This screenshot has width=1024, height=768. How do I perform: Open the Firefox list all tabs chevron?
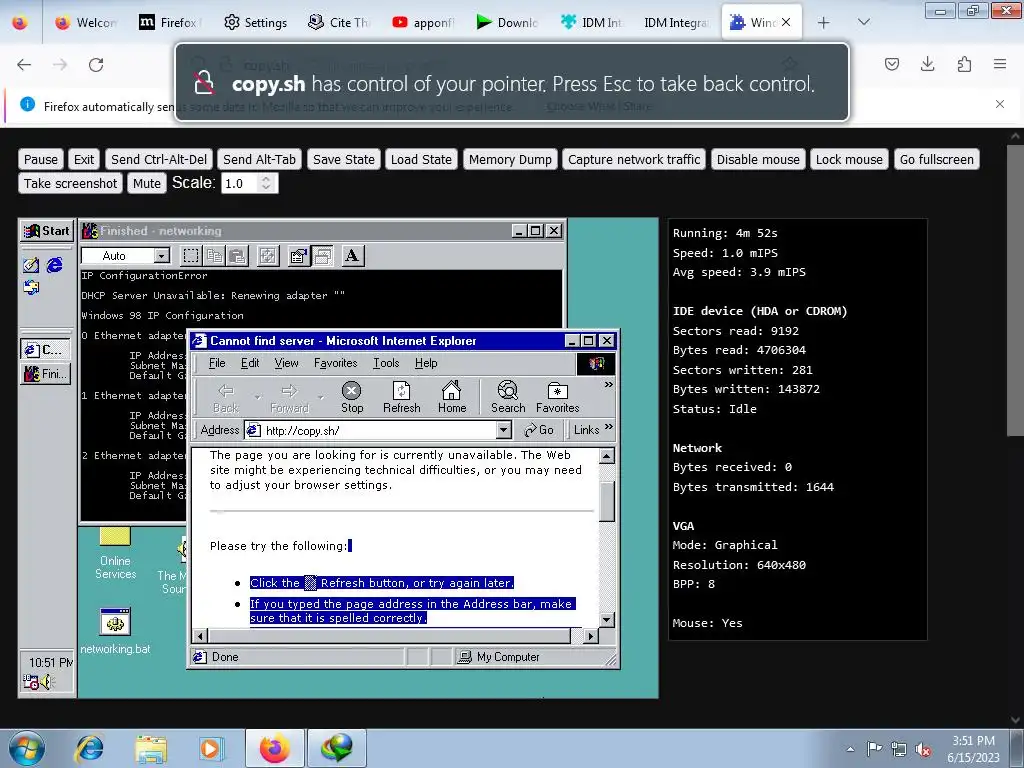[x=863, y=22]
